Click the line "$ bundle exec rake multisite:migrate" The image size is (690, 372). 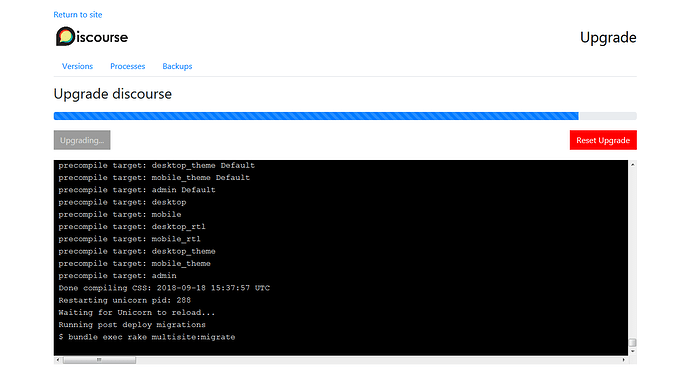147,337
